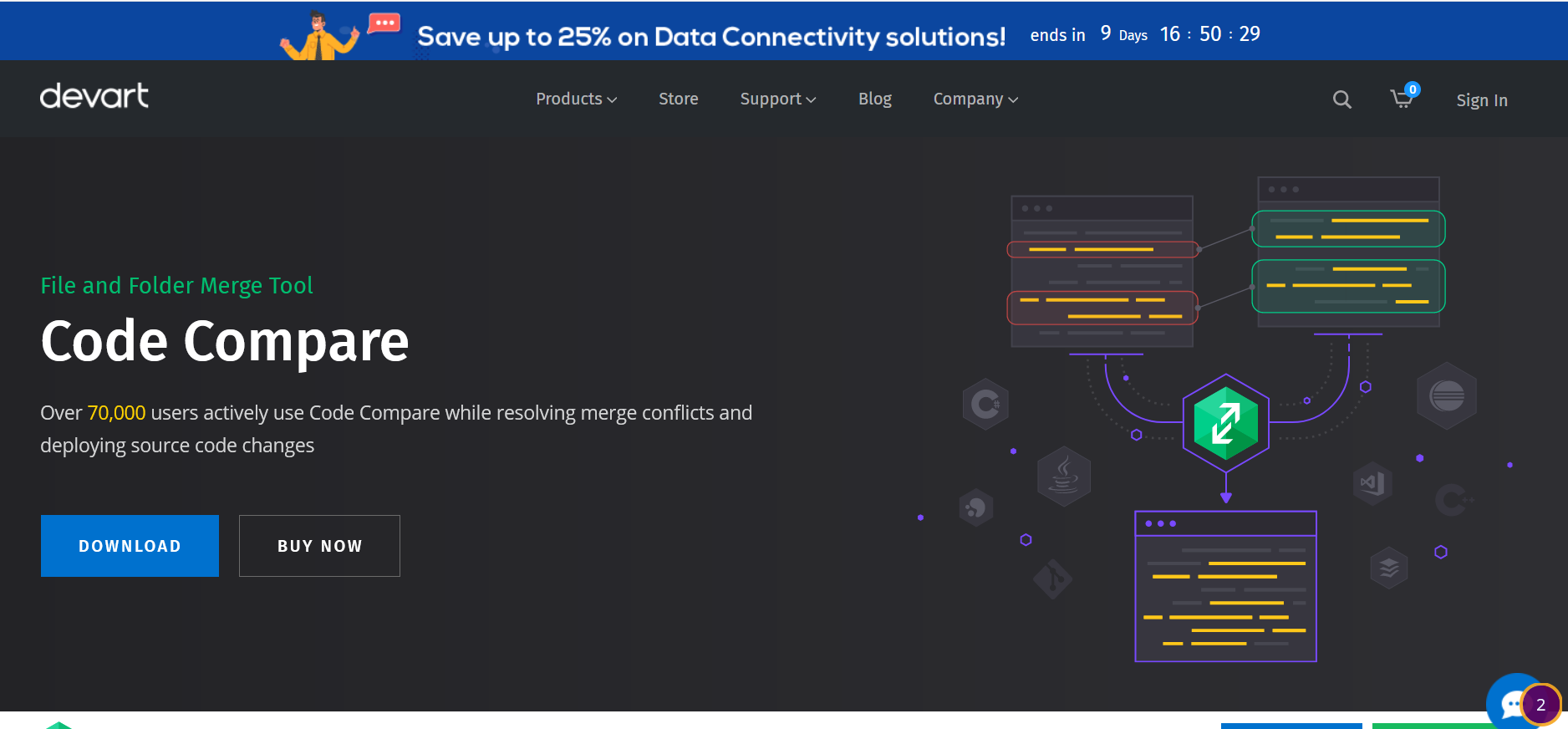Click the stacked layers hexagon icon
This screenshot has height=729, width=1568.
click(1389, 568)
